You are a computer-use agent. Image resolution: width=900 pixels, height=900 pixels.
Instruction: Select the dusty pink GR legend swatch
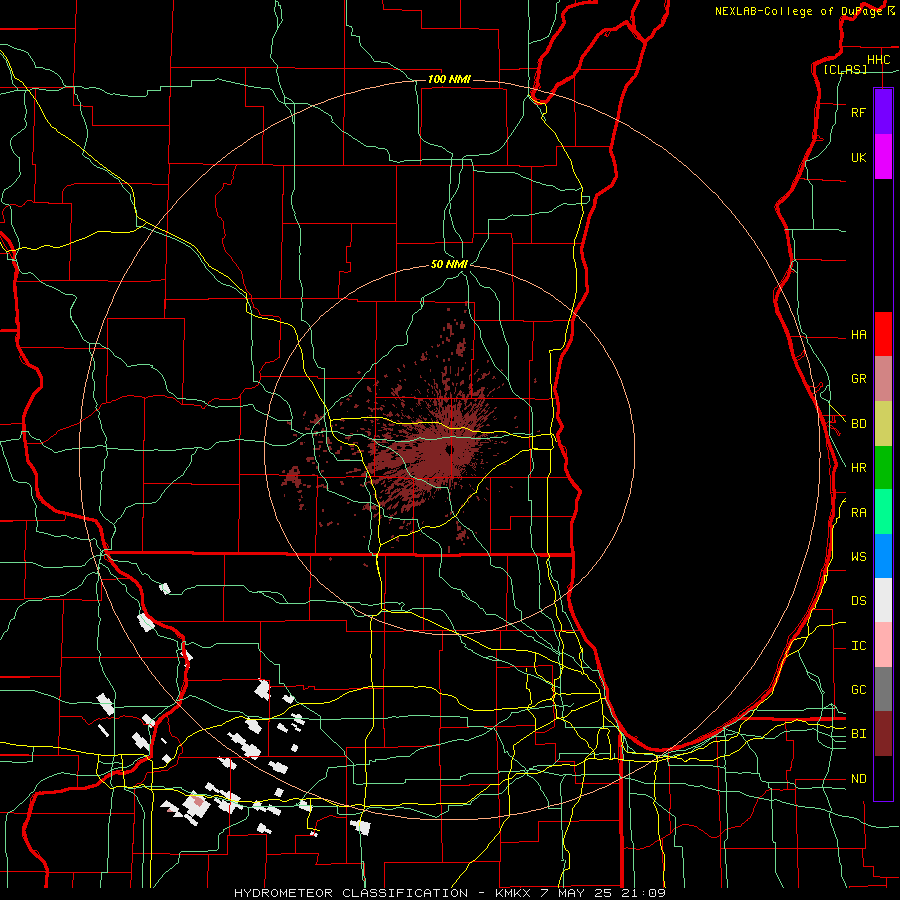[x=883, y=379]
